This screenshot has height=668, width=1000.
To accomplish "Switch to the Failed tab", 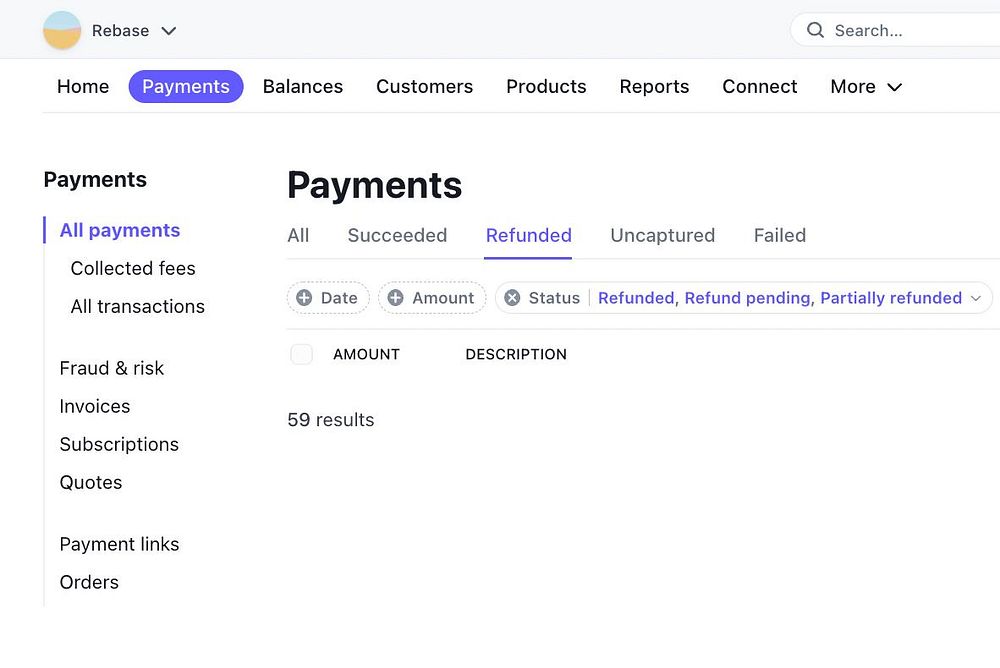I will [x=779, y=236].
